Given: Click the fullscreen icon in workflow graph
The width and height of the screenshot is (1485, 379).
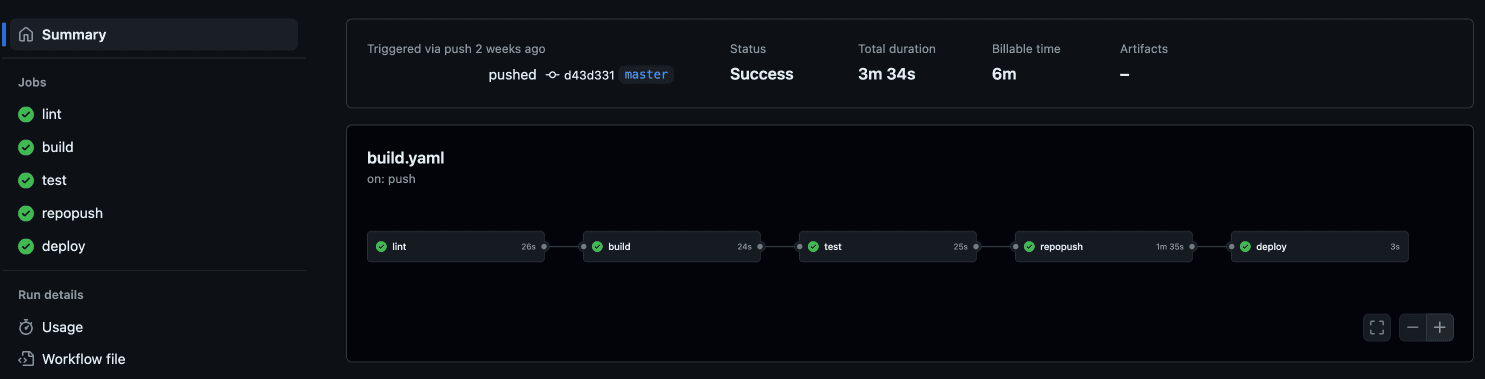Looking at the screenshot, I should (x=1377, y=327).
